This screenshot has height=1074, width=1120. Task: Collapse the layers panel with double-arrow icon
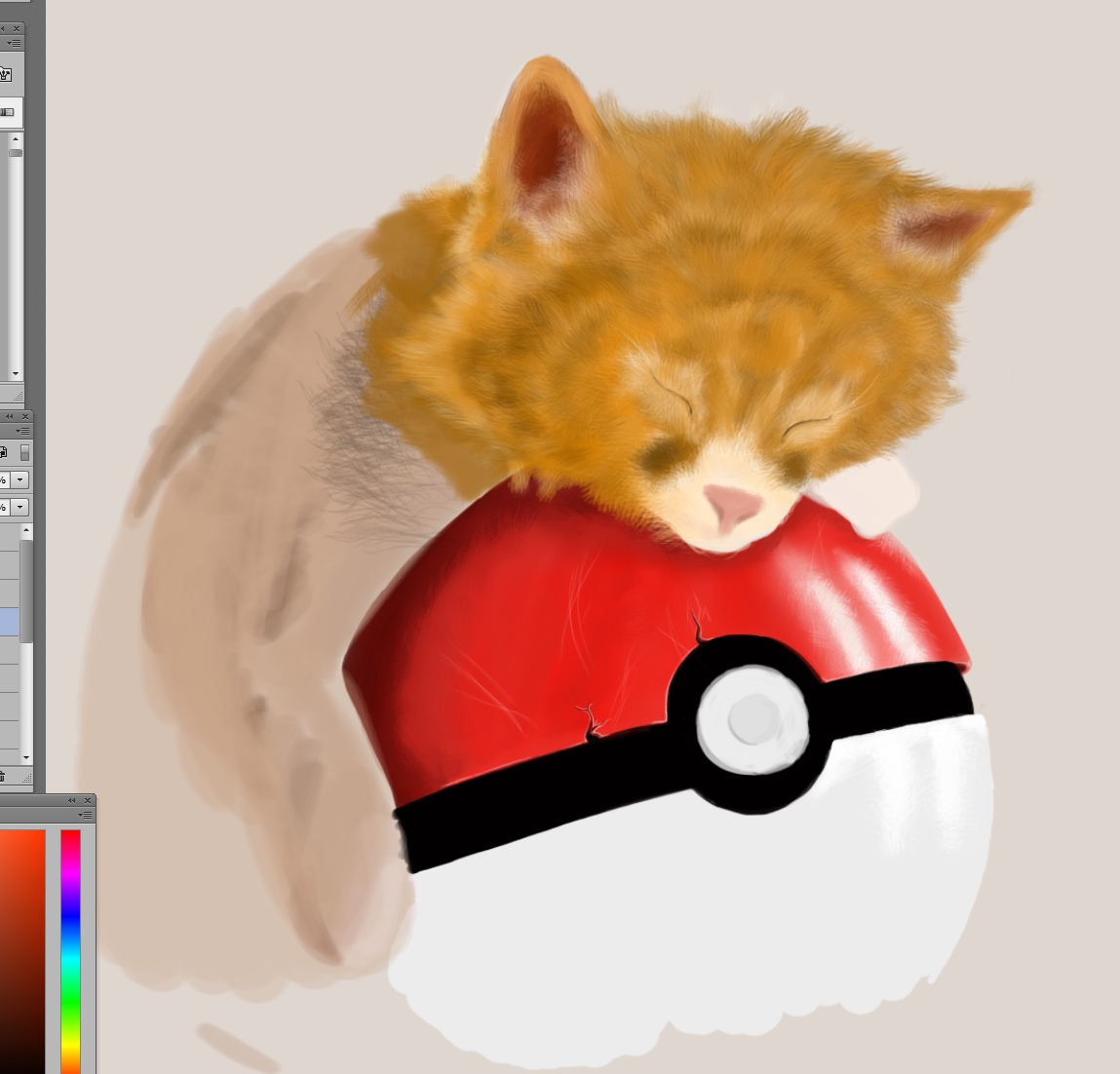(10, 416)
